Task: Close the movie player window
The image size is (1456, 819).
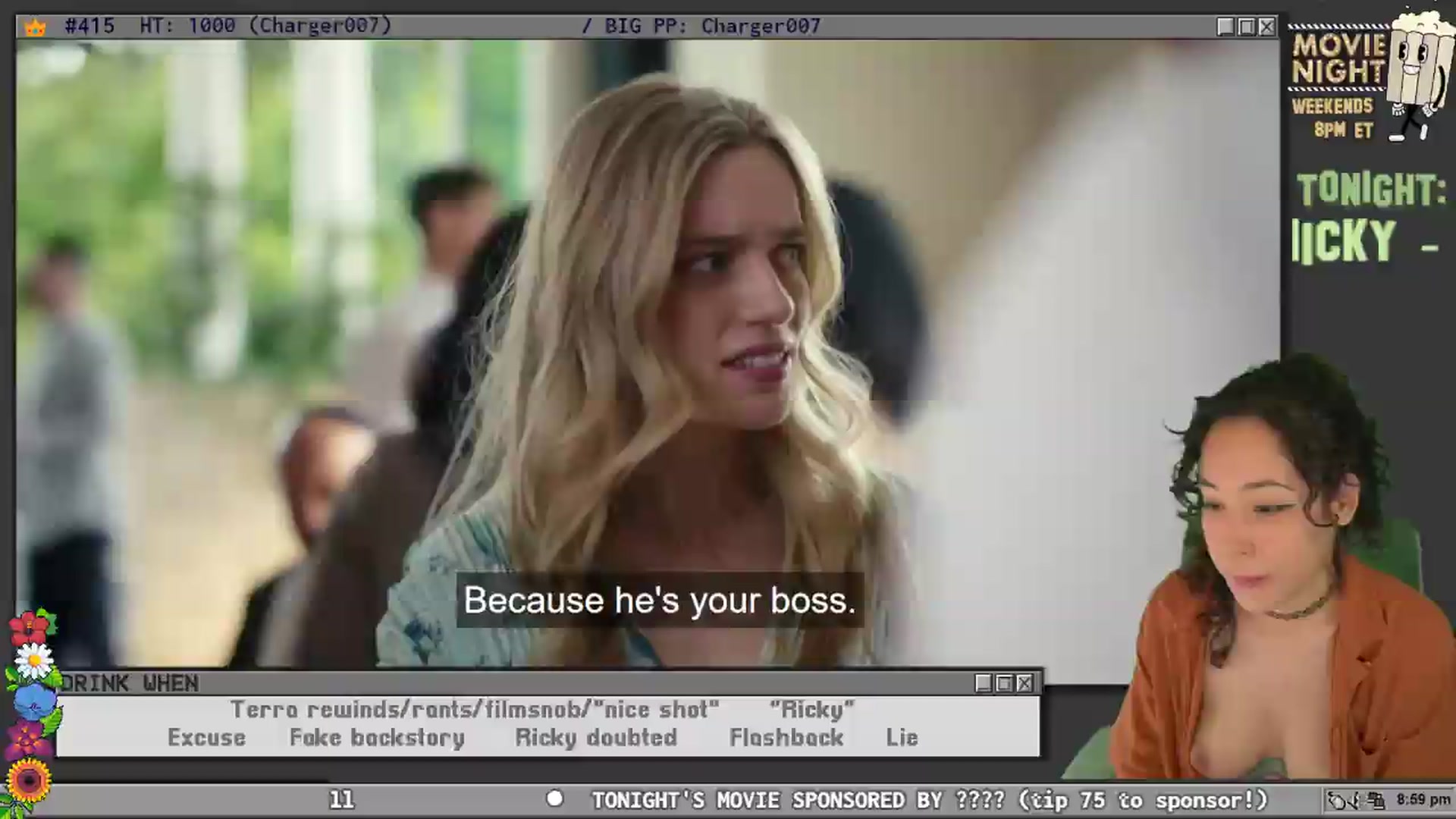Action: pos(1266,27)
